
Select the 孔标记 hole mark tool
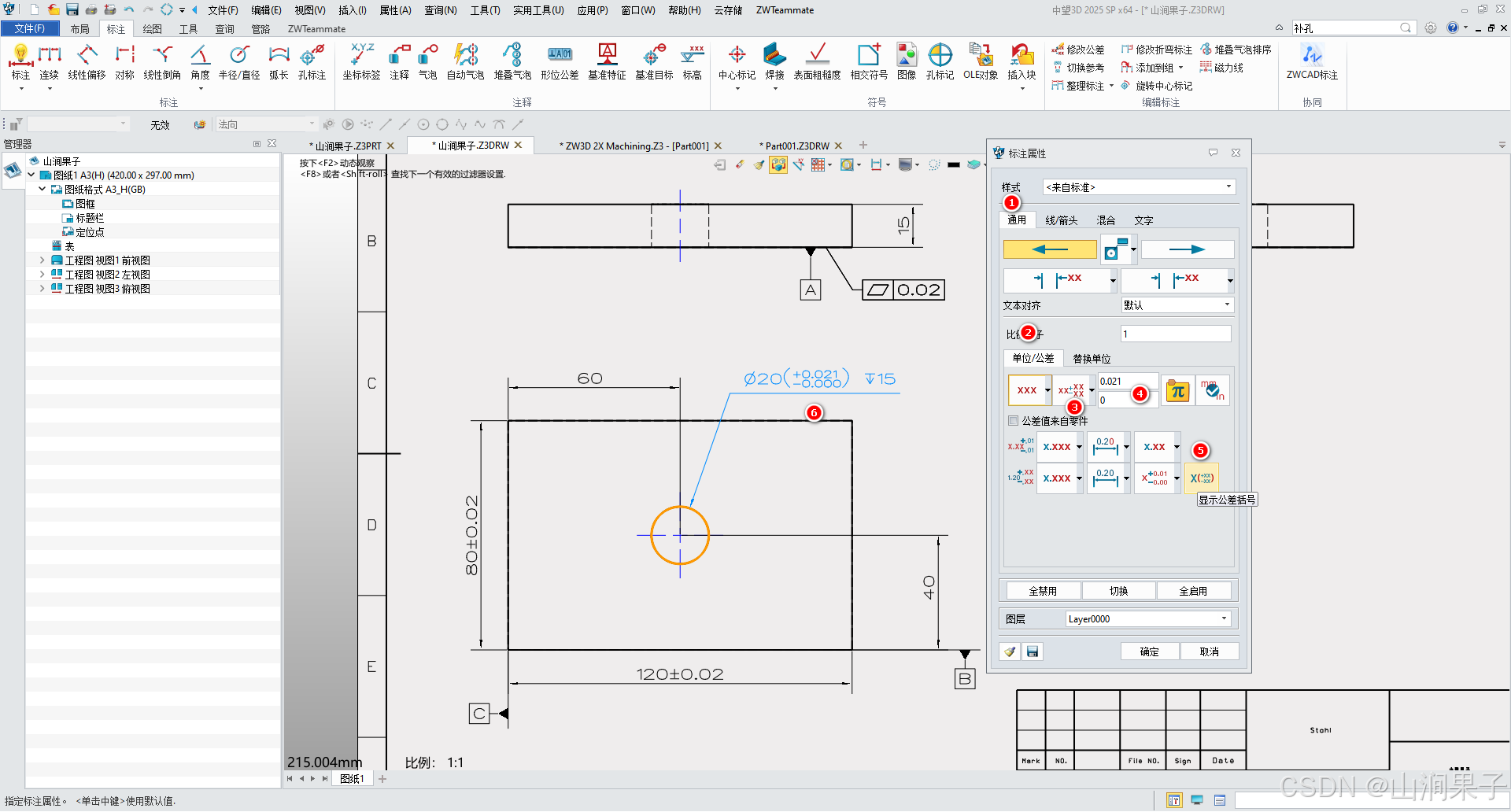point(940,62)
